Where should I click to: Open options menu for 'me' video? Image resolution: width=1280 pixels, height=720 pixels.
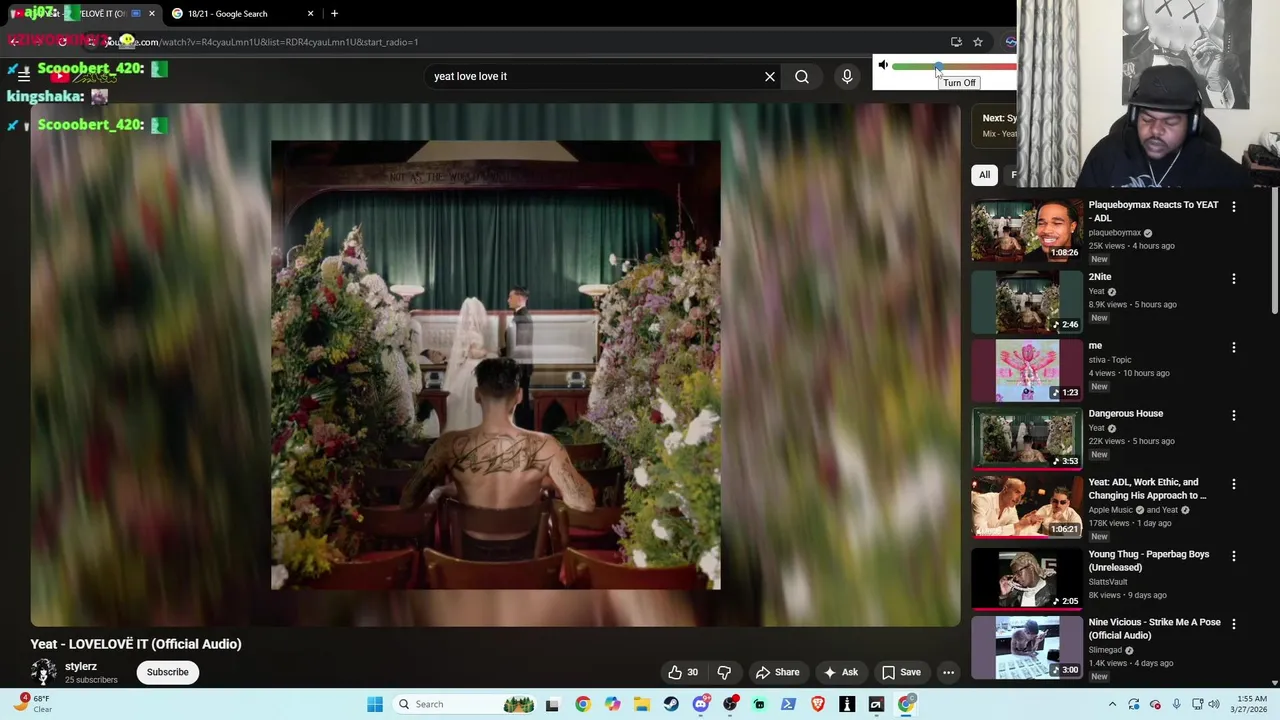(1233, 347)
